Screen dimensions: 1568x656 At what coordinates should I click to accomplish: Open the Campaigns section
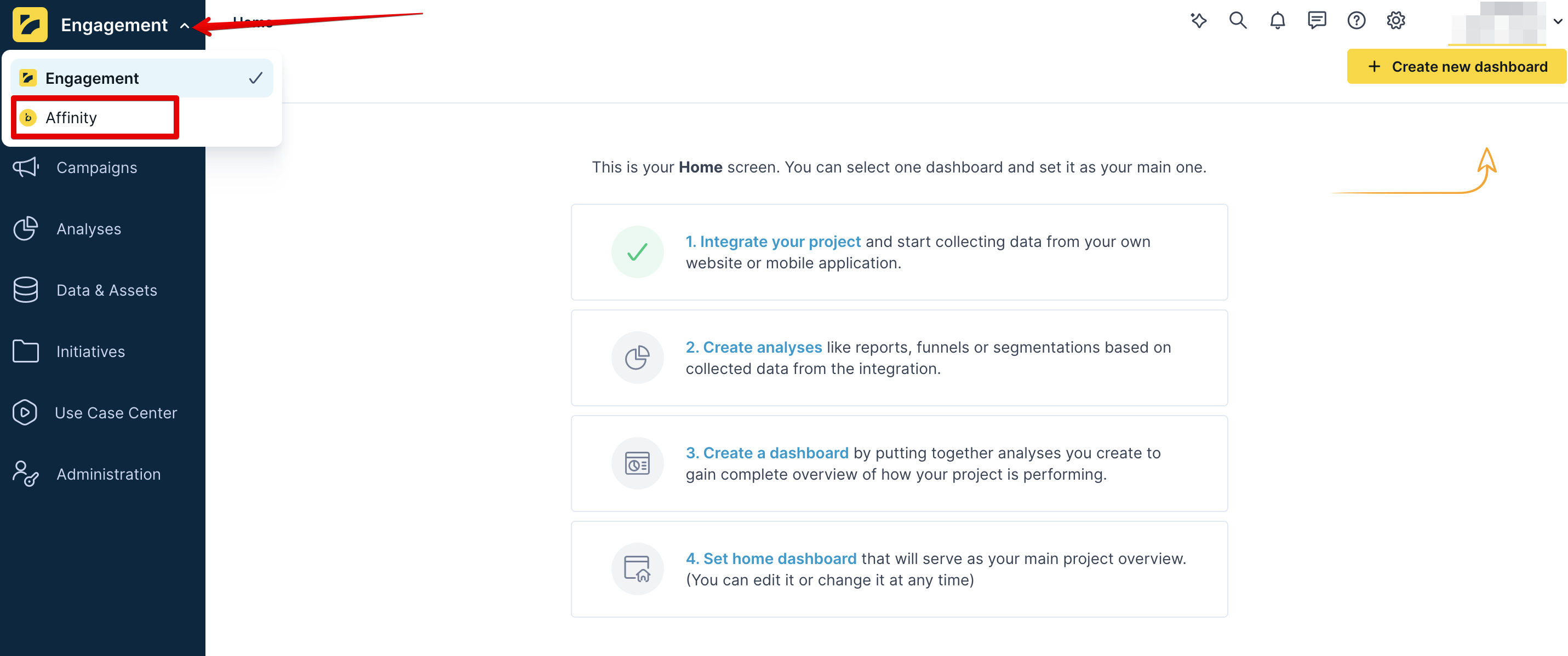coord(96,168)
